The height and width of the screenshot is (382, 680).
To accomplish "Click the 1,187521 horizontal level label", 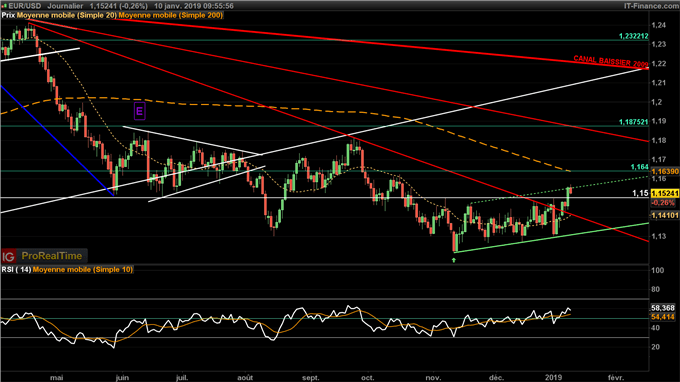I will (x=634, y=122).
